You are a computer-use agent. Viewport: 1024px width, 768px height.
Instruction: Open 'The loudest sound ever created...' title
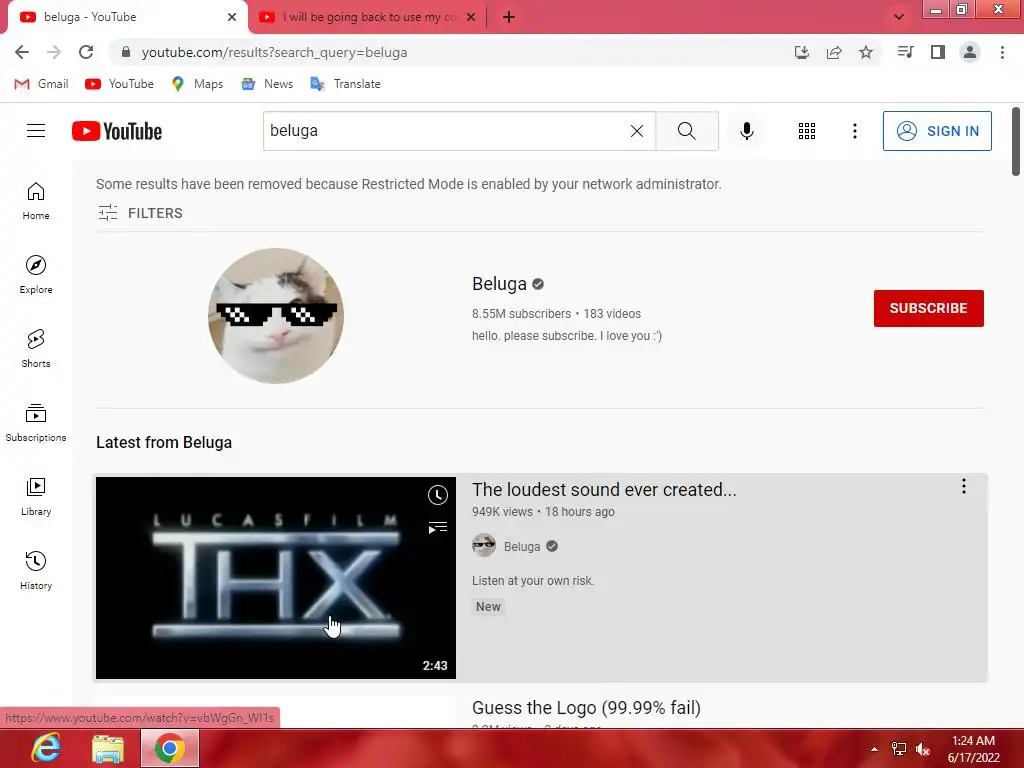(604, 490)
